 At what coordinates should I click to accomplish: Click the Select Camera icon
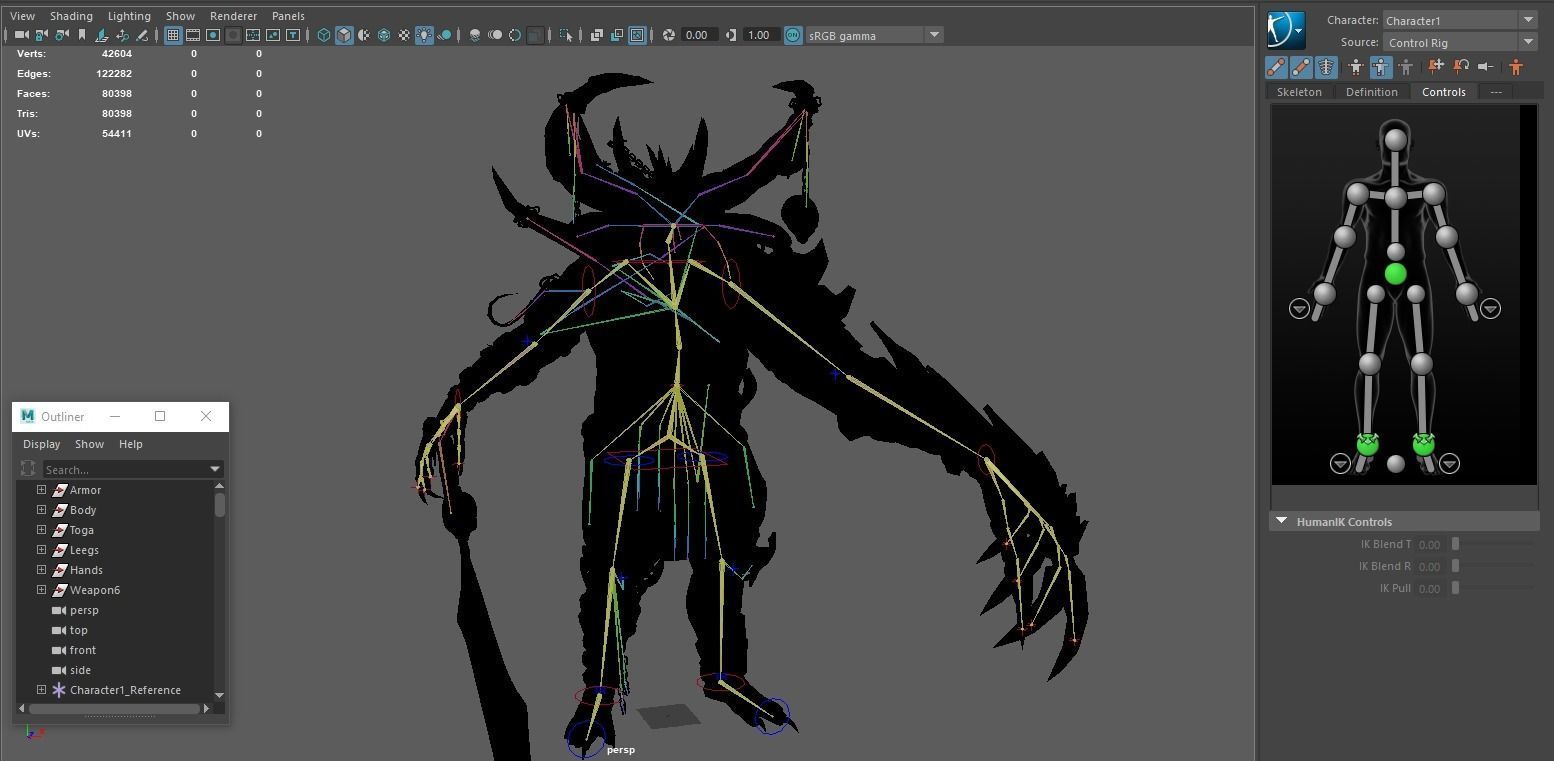(x=21, y=35)
